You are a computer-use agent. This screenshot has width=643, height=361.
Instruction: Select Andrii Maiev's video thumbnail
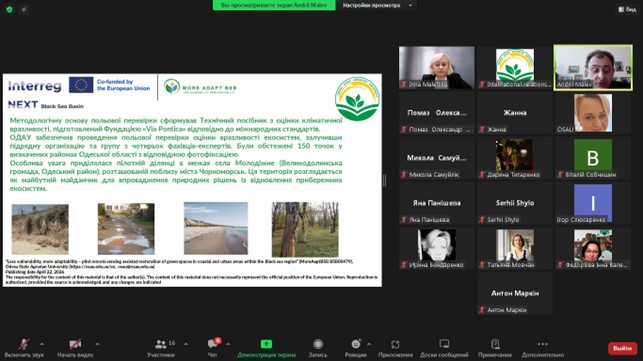tap(593, 67)
